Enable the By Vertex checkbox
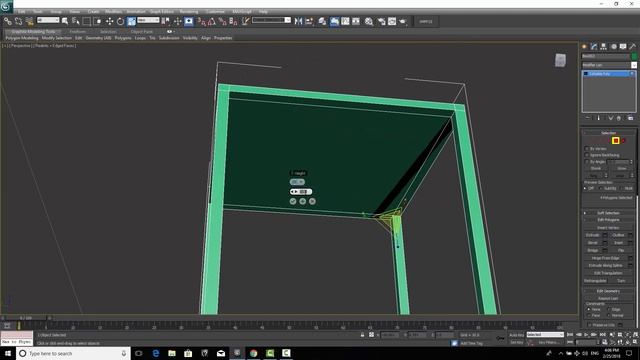 coord(587,149)
